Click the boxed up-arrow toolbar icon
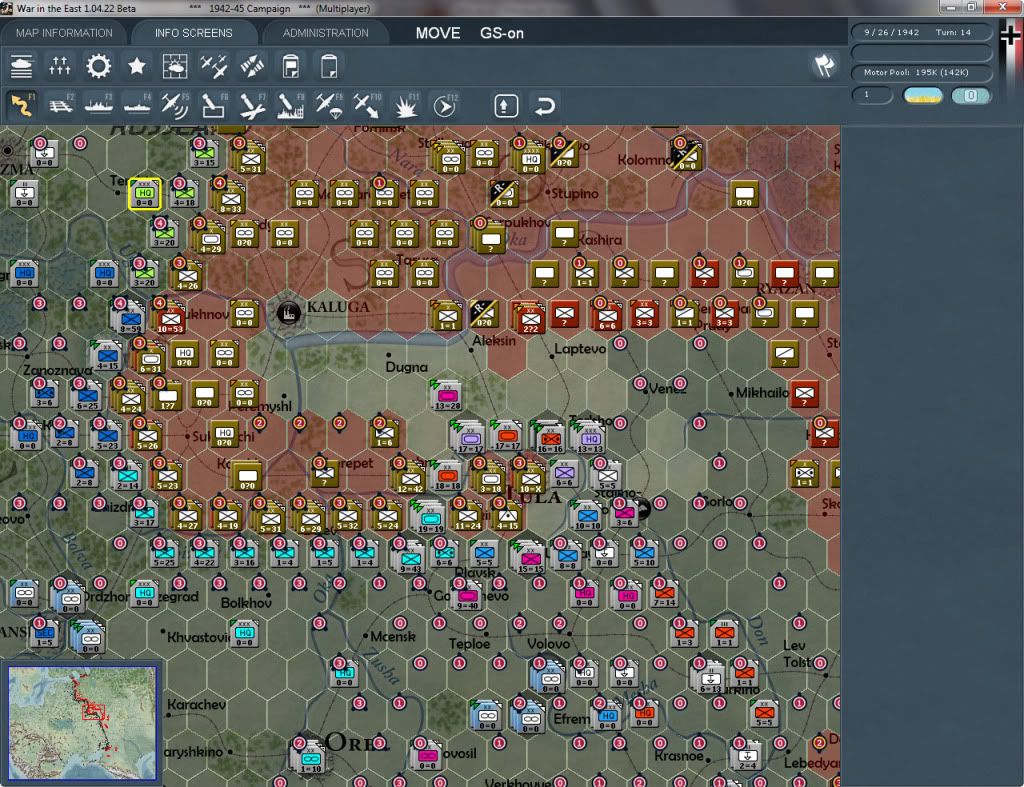This screenshot has height=787, width=1024. point(505,106)
